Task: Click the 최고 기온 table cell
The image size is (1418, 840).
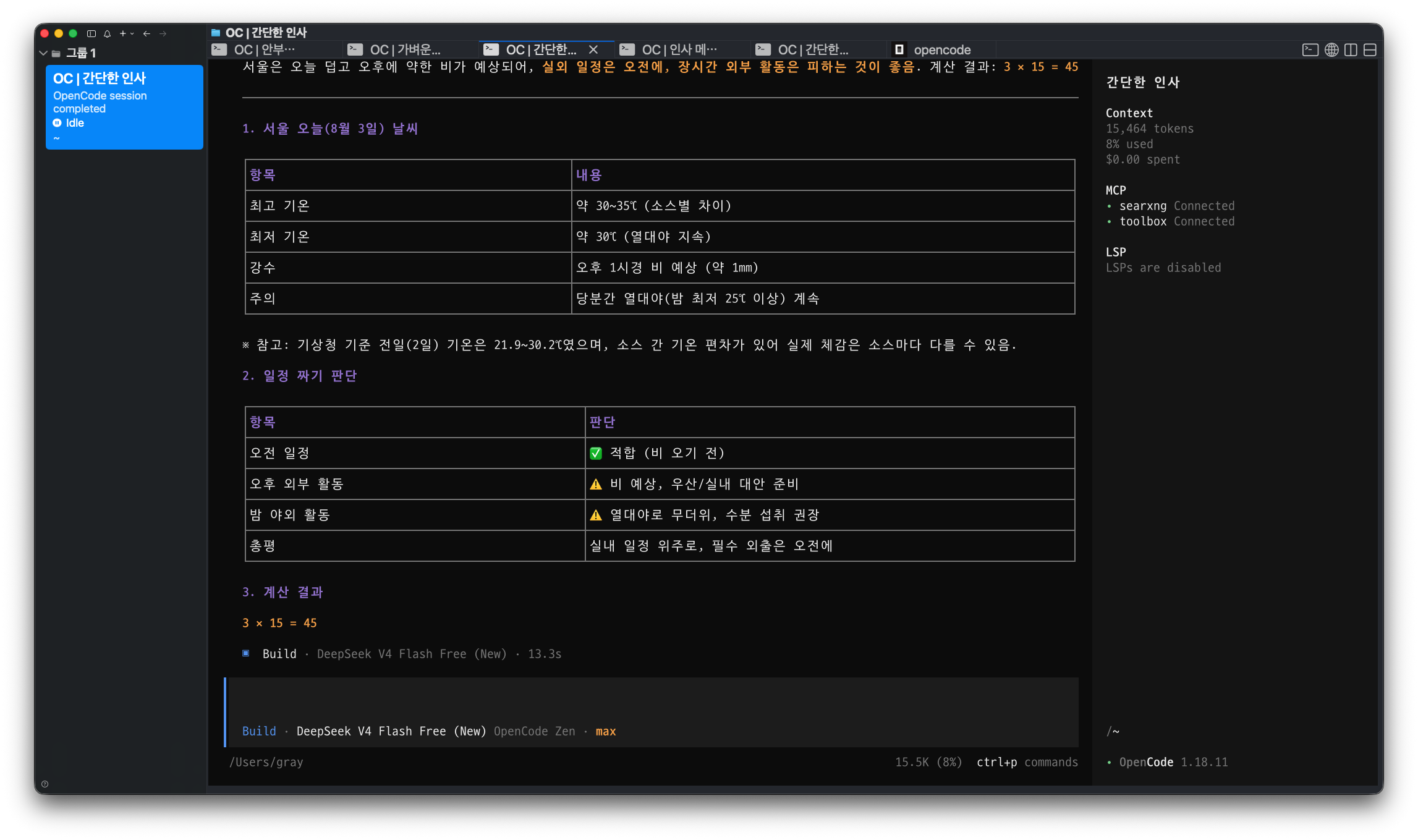Action: [409, 206]
